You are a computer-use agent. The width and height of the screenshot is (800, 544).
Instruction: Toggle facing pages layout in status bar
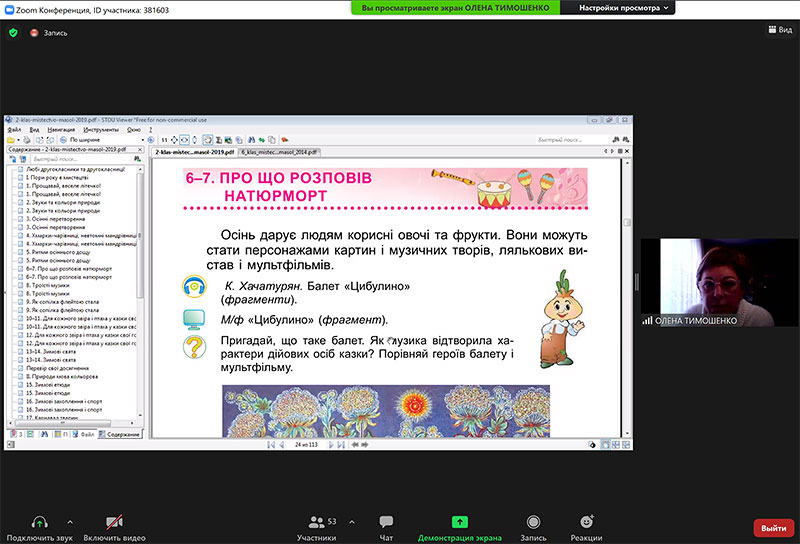coord(616,444)
